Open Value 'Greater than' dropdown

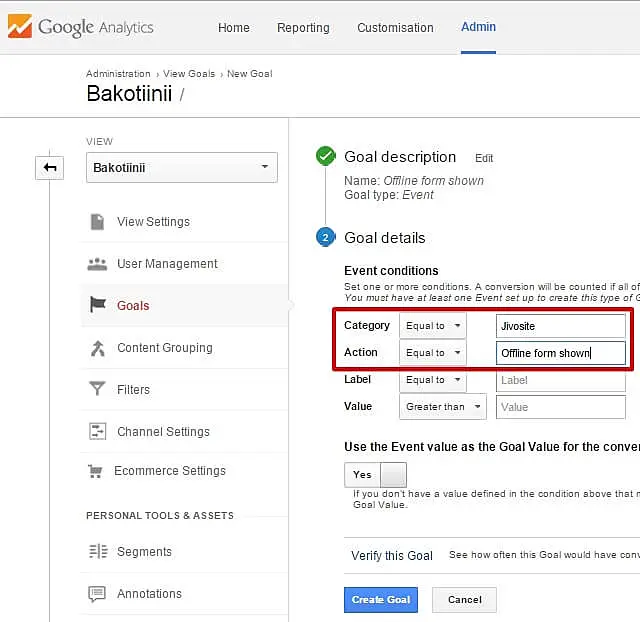coord(442,407)
